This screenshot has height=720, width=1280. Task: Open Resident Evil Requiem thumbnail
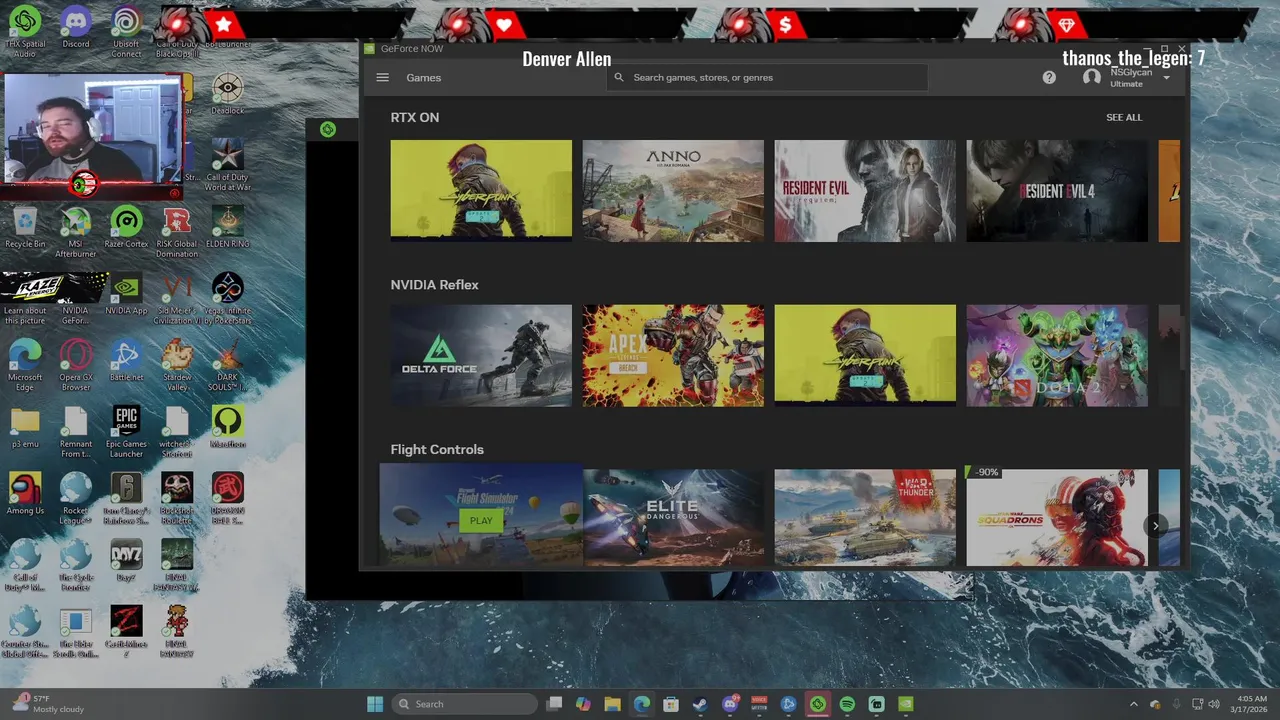pyautogui.click(x=865, y=190)
